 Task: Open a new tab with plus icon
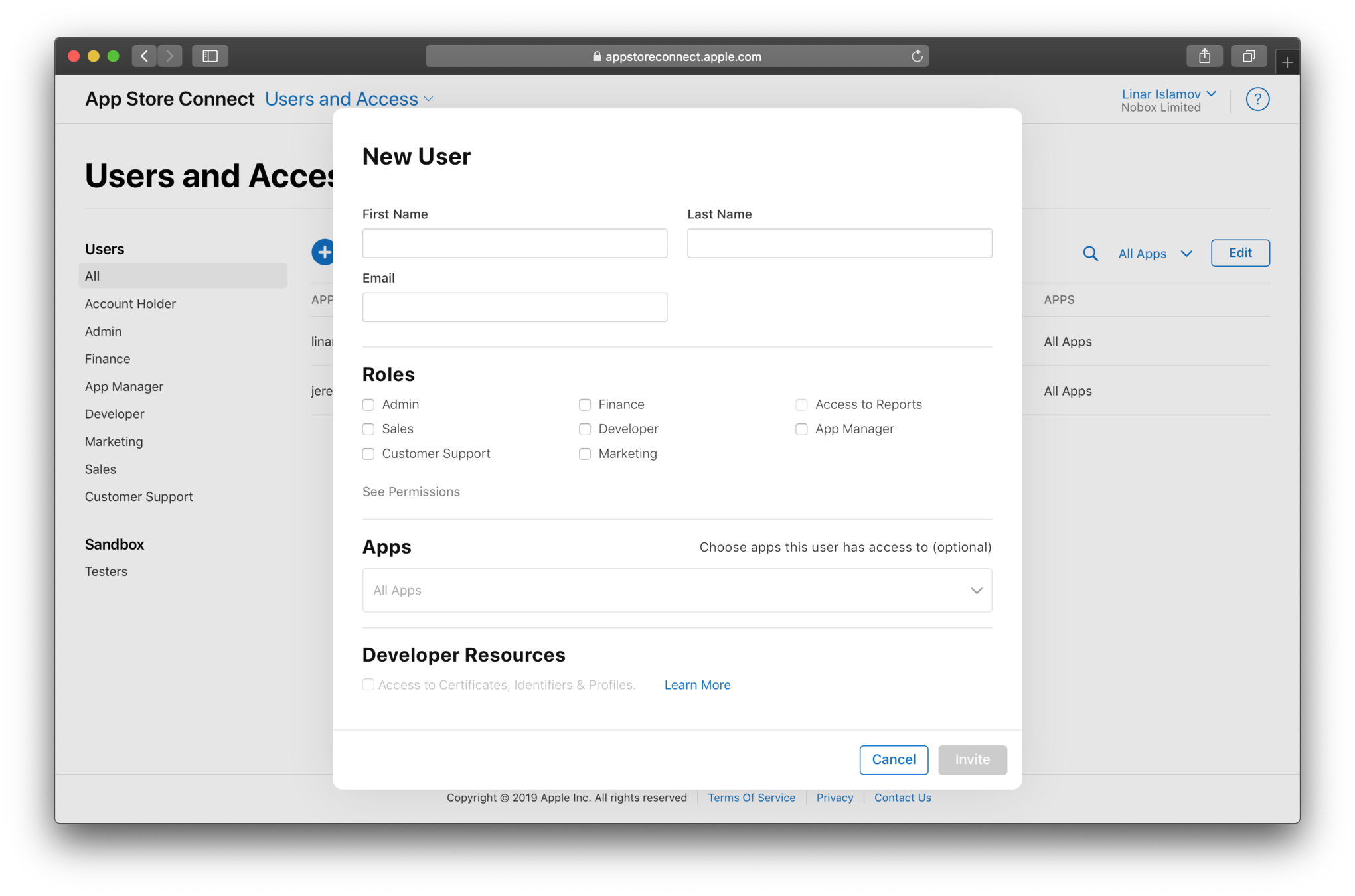coord(1287,62)
